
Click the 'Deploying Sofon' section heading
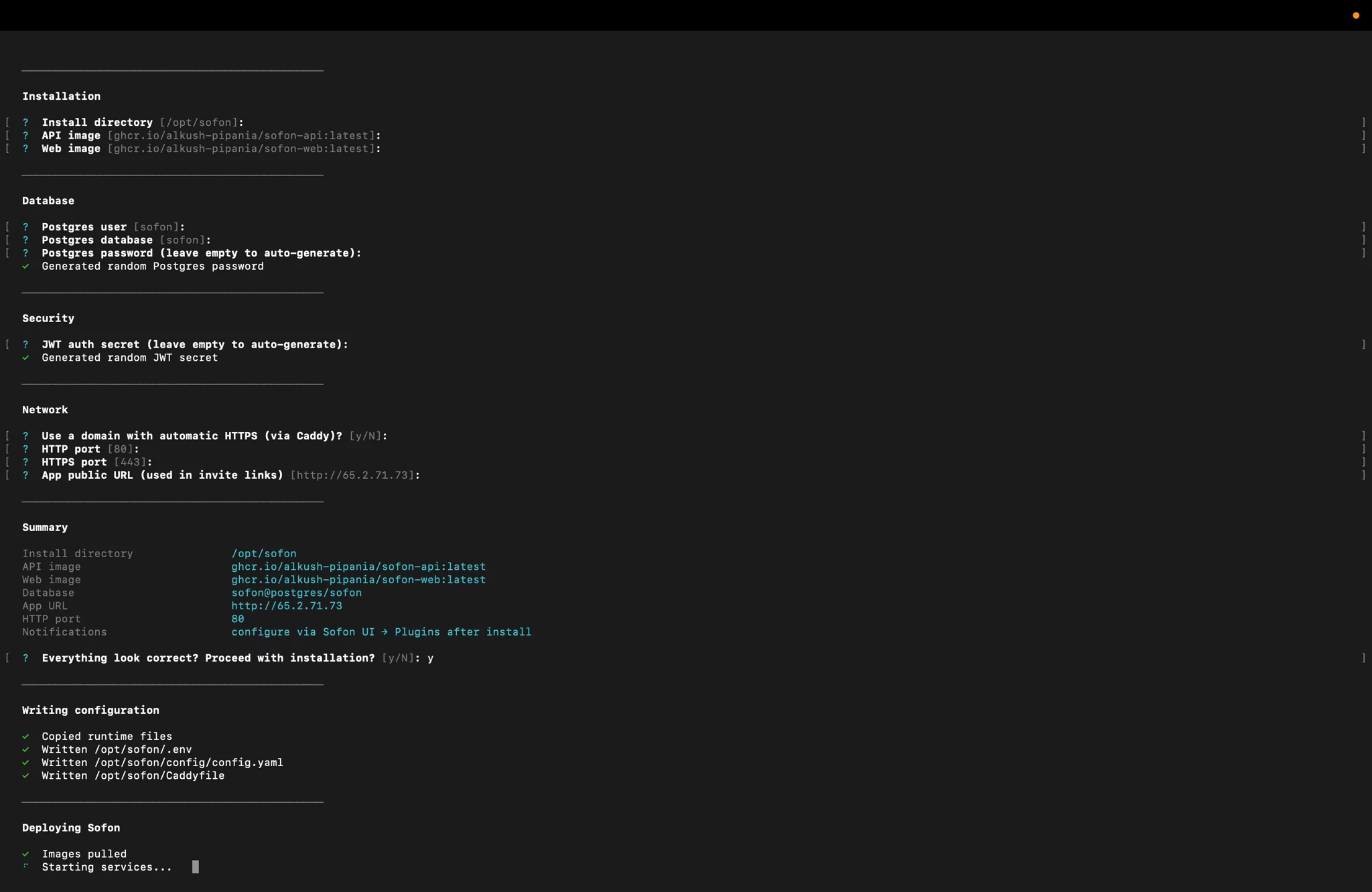click(71, 828)
